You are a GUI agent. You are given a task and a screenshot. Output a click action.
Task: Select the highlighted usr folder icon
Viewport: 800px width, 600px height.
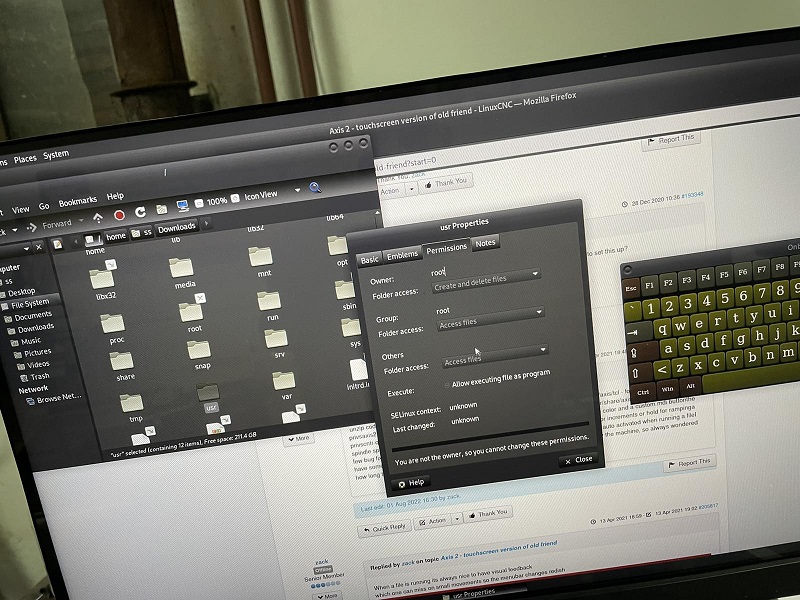click(208, 392)
